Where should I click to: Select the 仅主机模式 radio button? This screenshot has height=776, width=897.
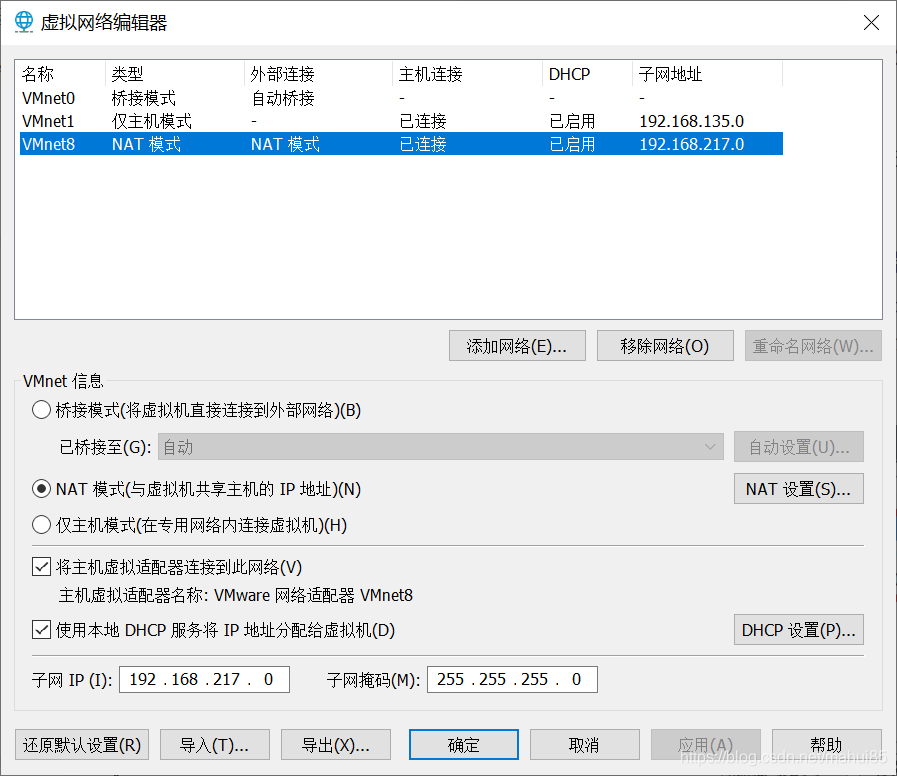[41, 525]
